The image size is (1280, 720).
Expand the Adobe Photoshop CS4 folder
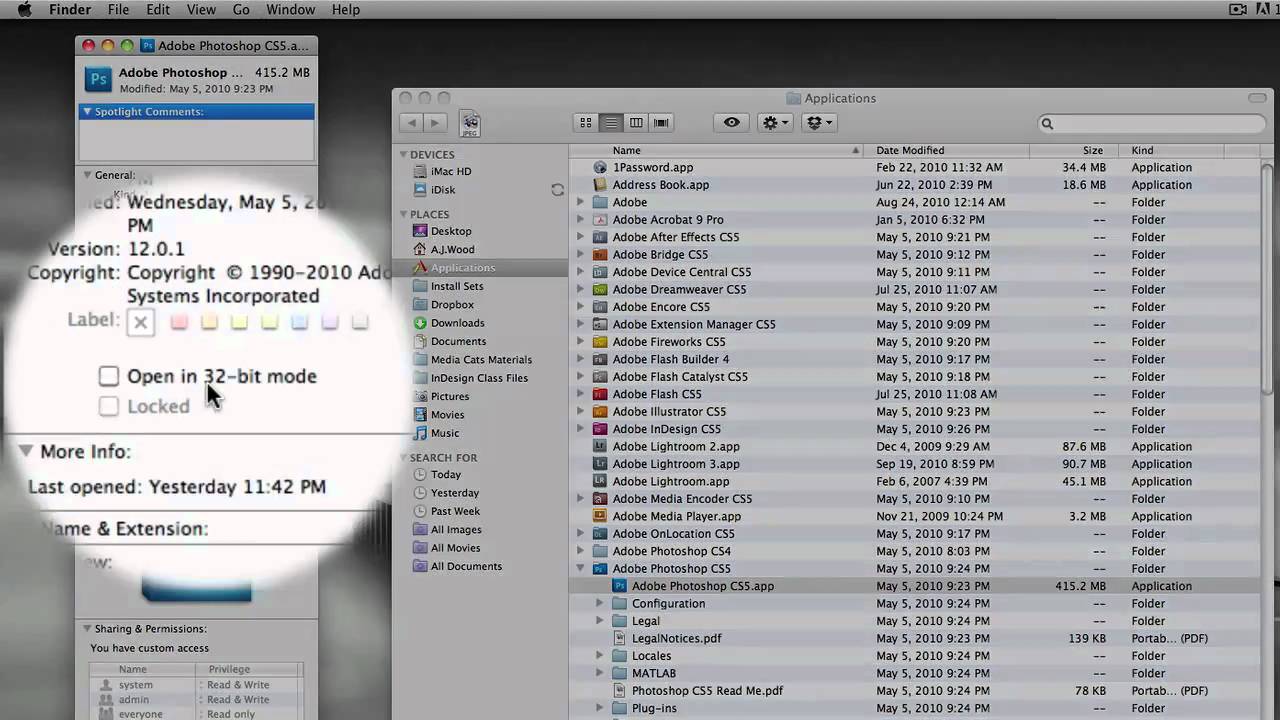click(580, 551)
